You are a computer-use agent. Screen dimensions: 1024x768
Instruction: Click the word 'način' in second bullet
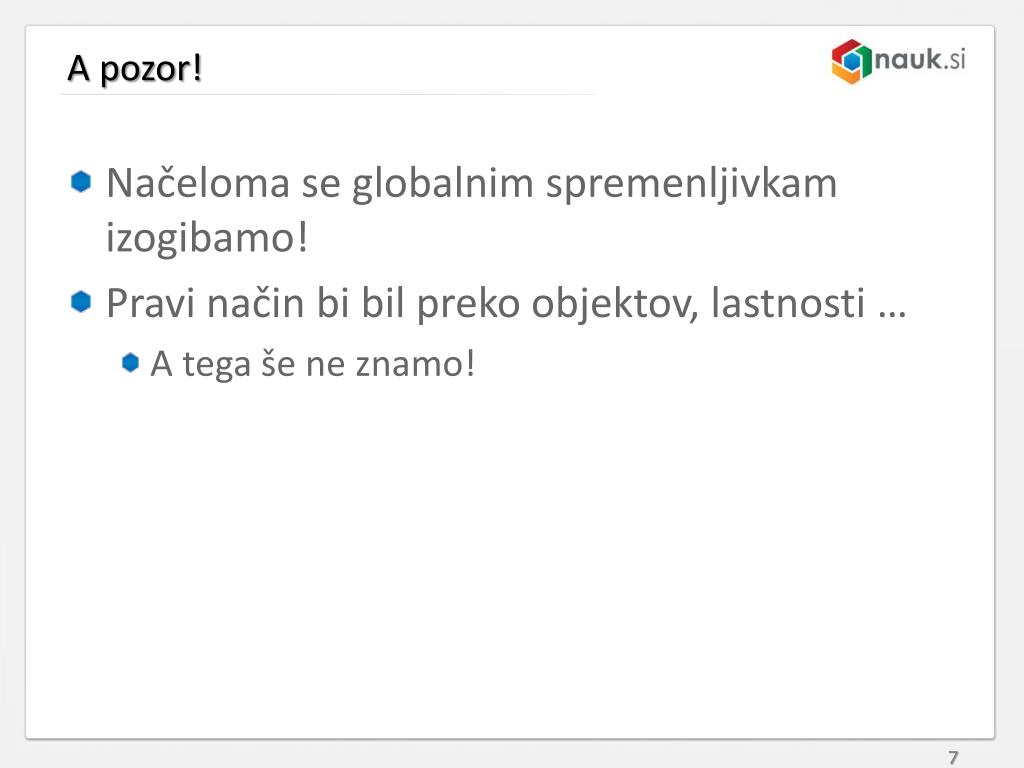(x=255, y=304)
